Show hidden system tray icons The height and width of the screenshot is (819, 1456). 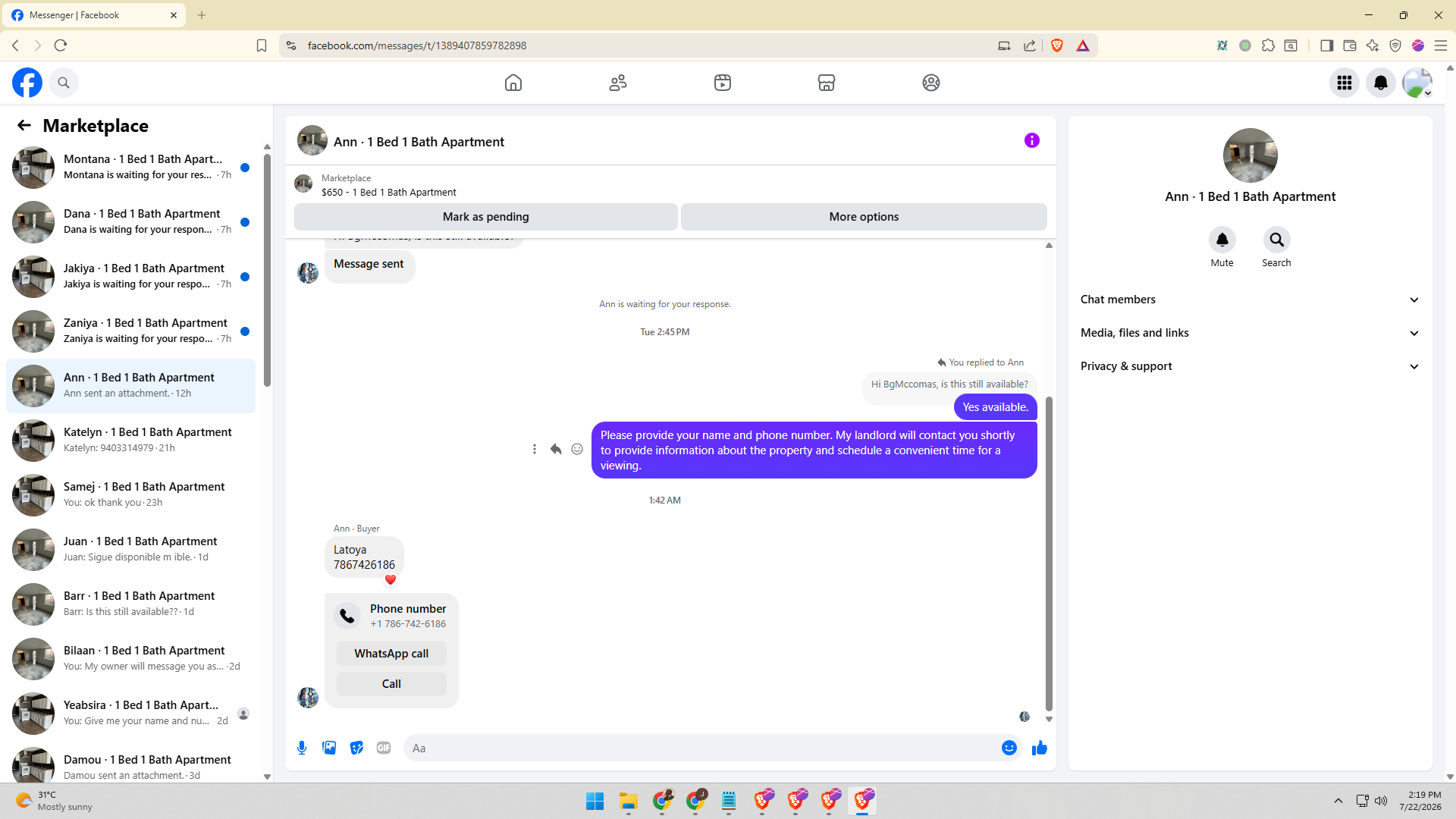click(x=1338, y=801)
